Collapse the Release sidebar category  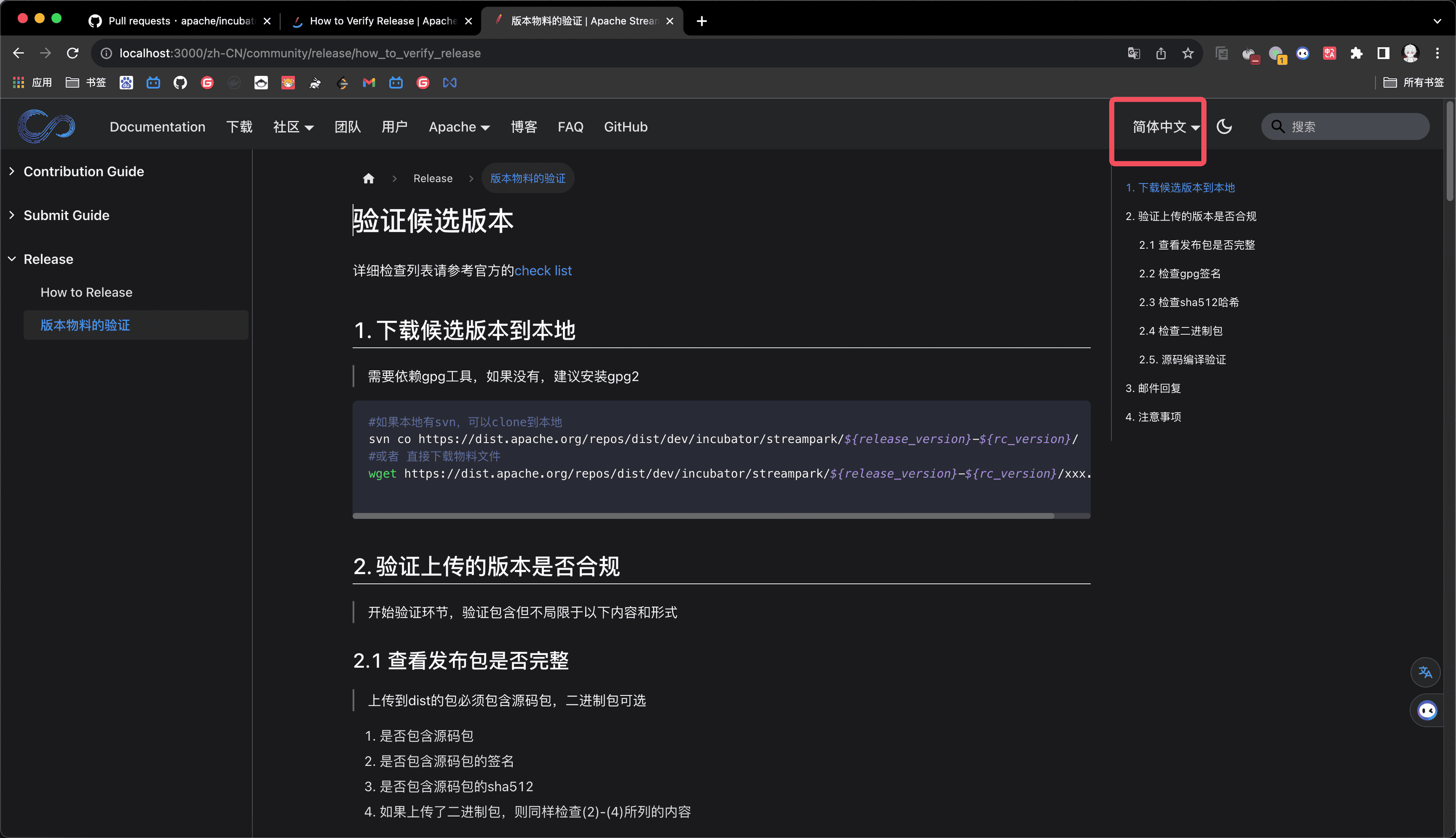coord(48,259)
